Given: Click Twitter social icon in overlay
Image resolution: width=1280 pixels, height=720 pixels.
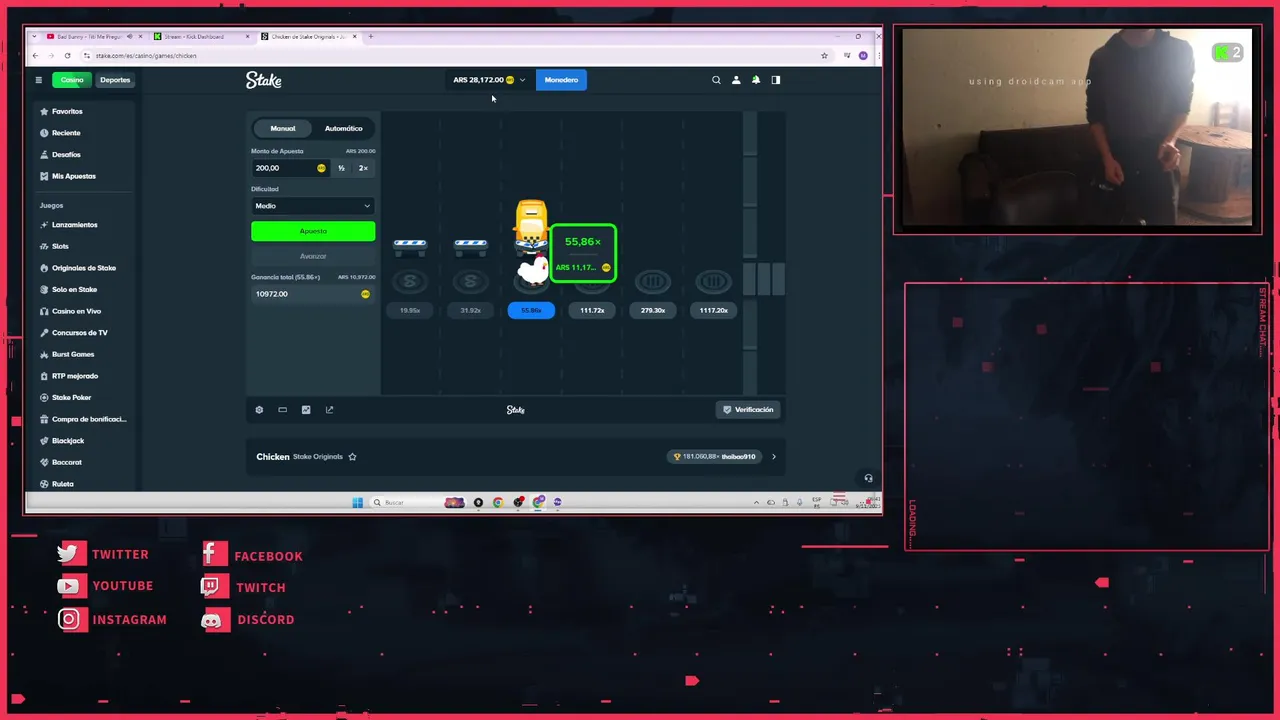Looking at the screenshot, I should click(71, 554).
